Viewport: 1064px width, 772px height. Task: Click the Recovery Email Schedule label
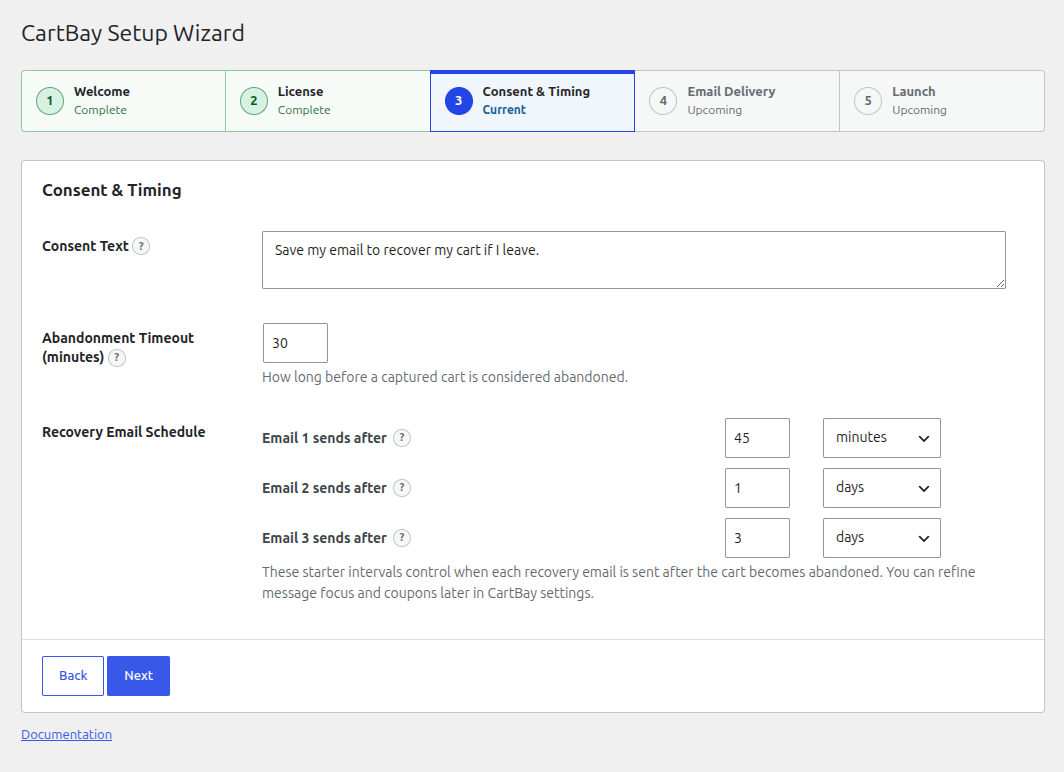click(x=124, y=432)
